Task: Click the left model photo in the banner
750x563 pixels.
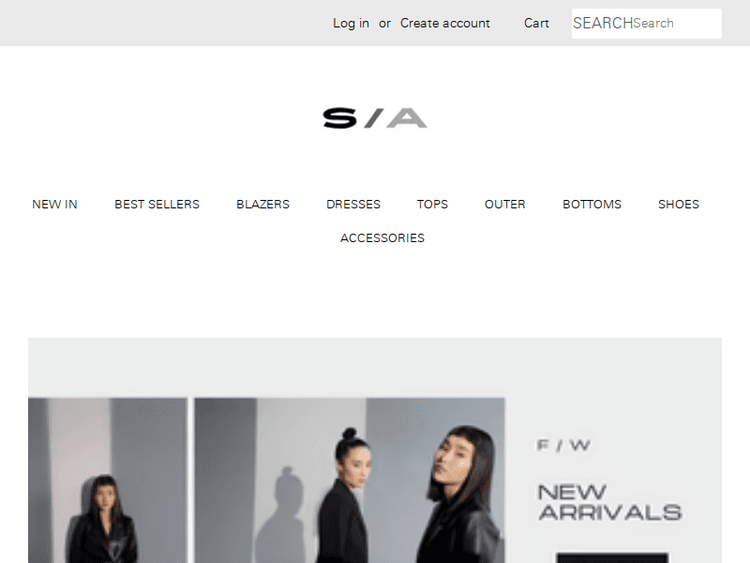Action: (x=108, y=480)
